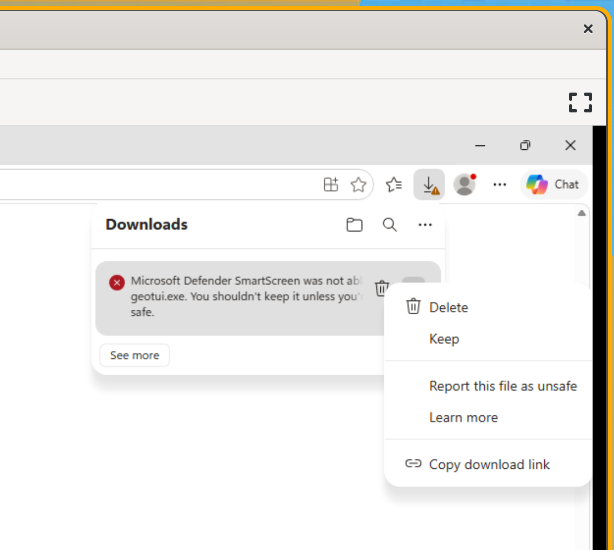Open the Favorites list icon

(x=394, y=185)
